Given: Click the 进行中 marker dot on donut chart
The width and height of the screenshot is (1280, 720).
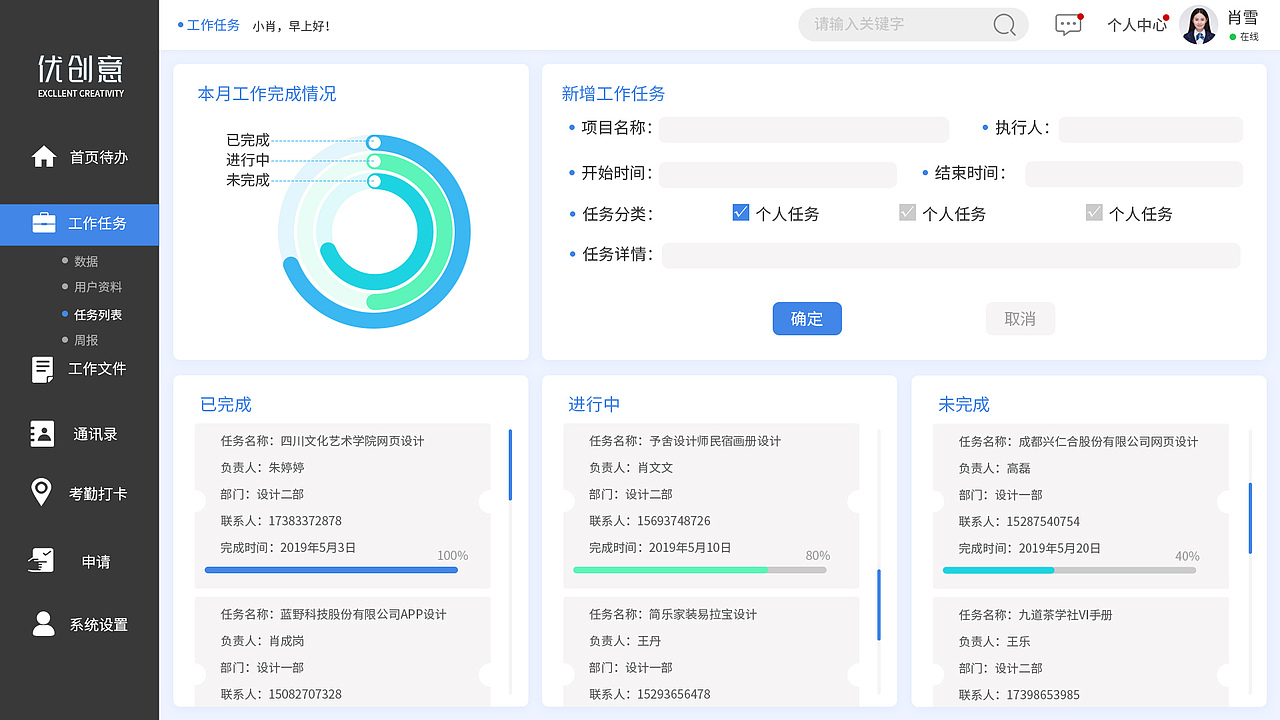Looking at the screenshot, I should [x=374, y=161].
